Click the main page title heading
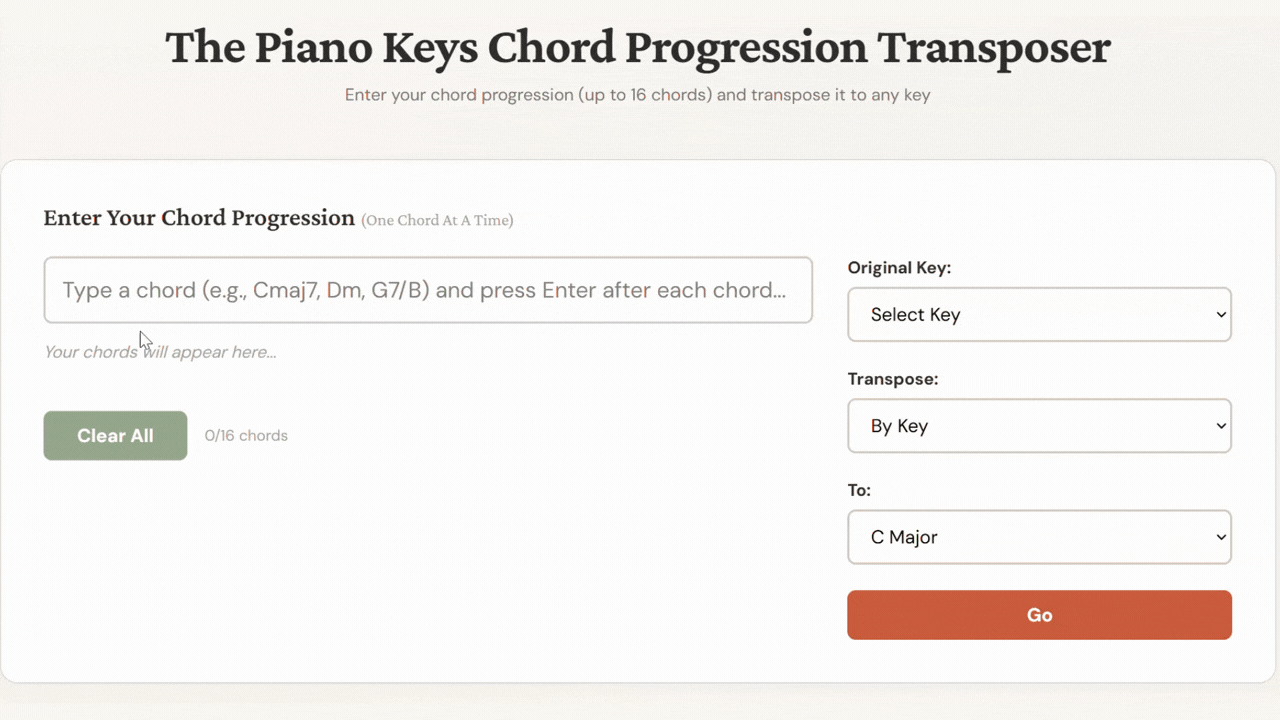Viewport: 1280px width, 720px height. [638, 48]
